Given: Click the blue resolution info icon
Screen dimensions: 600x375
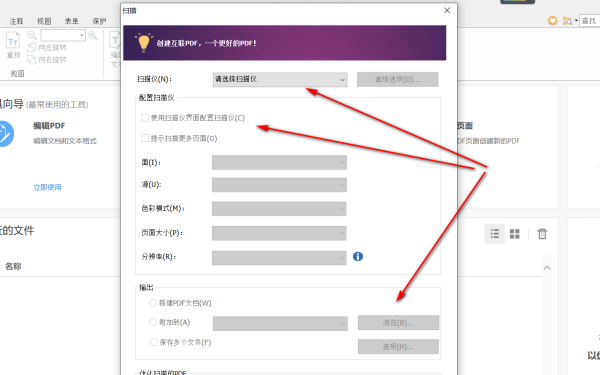Looking at the screenshot, I should (358, 256).
